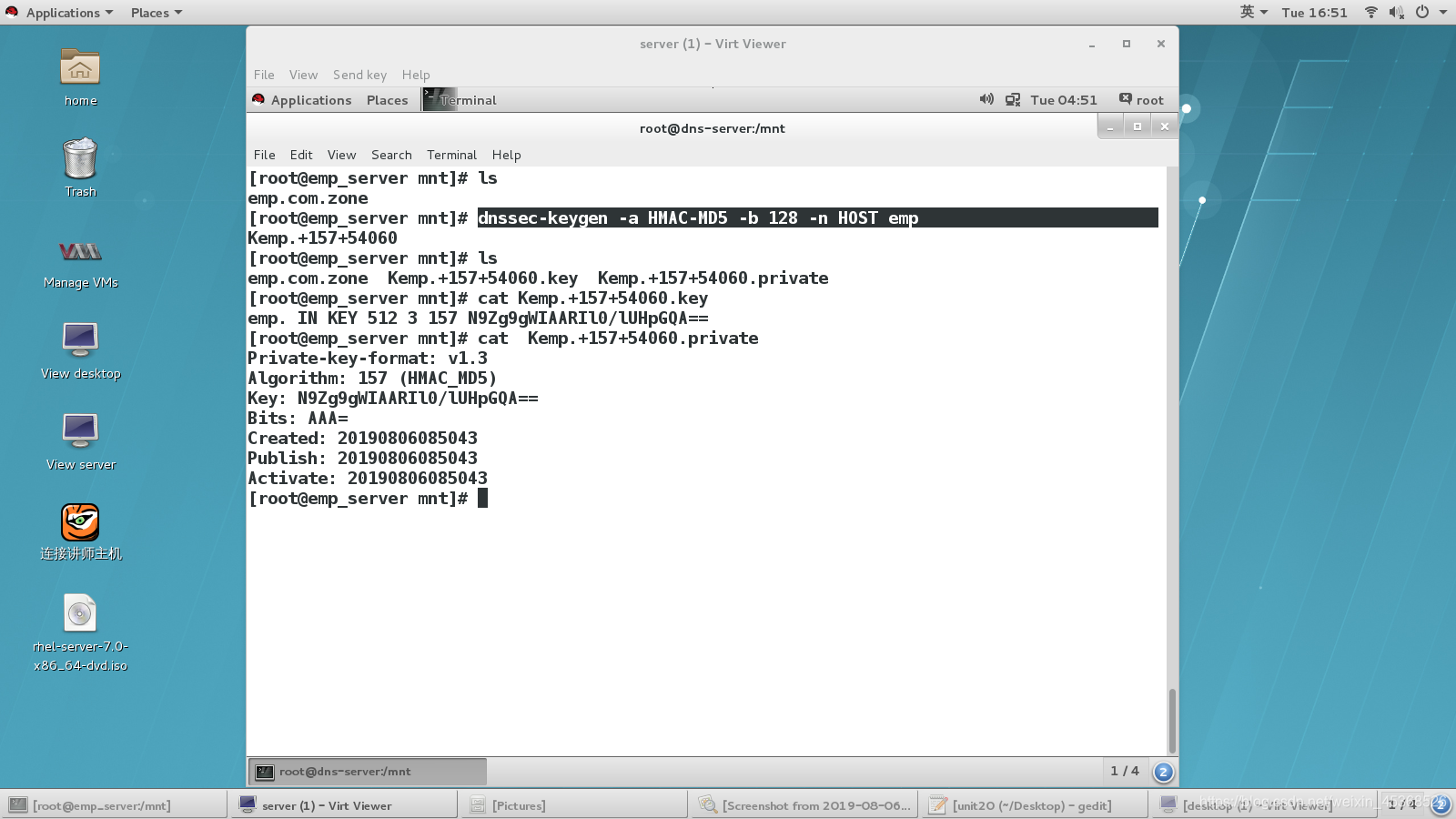
Task: Open the Trash desktop icon
Action: pos(80,158)
